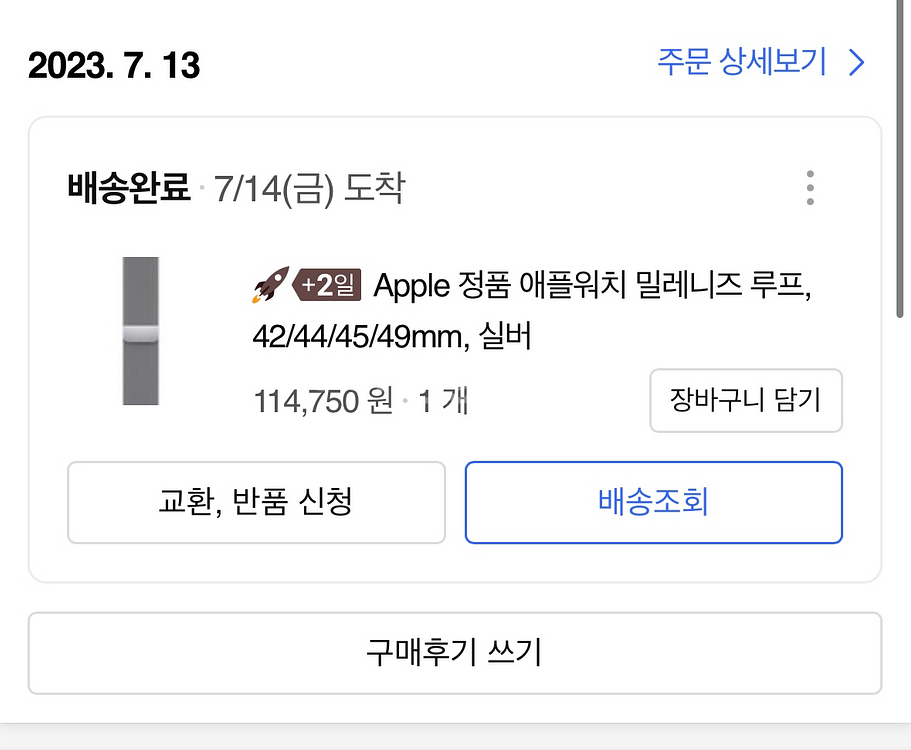Click the 1 개 quantity label
This screenshot has width=911, height=750.
point(443,402)
